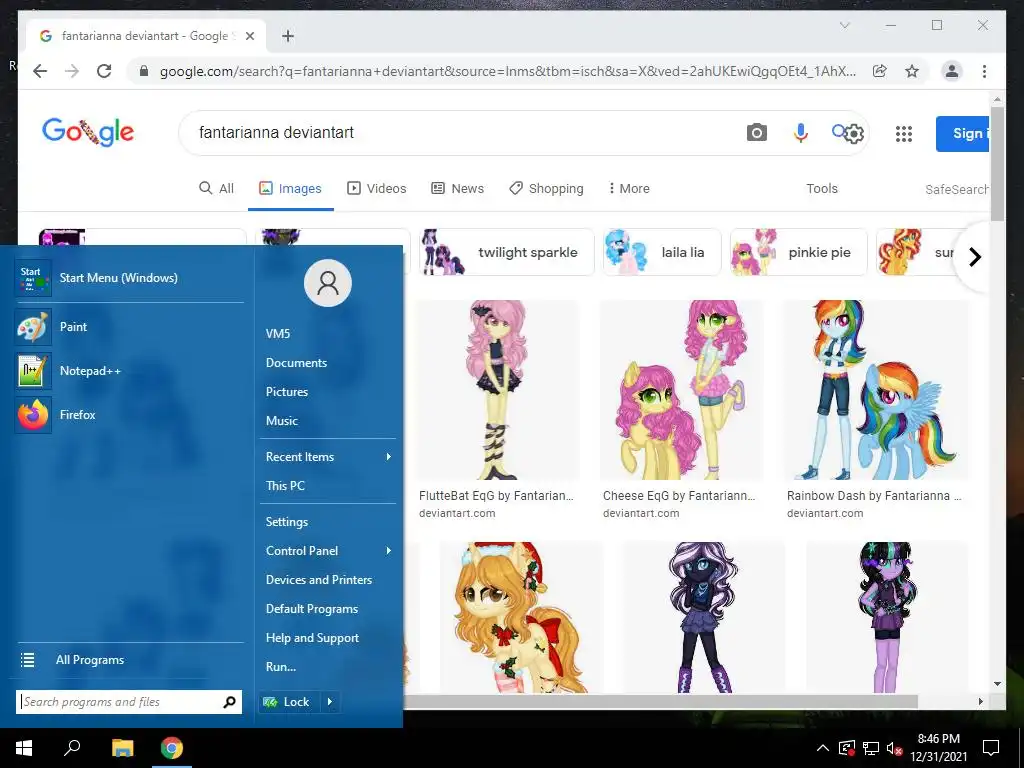Image resolution: width=1024 pixels, height=768 pixels.
Task: Click the padlock site info icon
Action: 144,71
